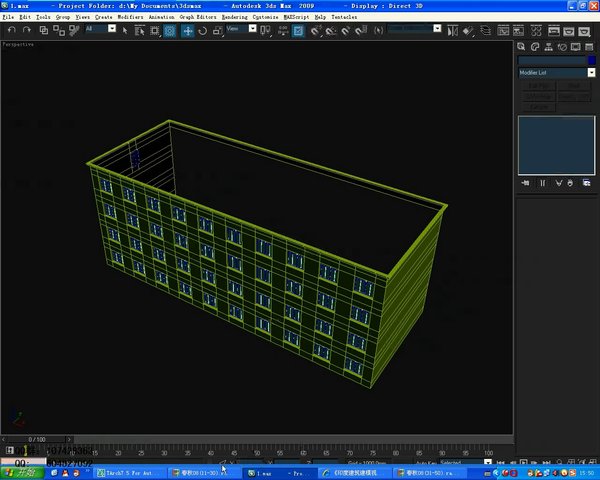Select the Move transform tool

tap(188, 31)
